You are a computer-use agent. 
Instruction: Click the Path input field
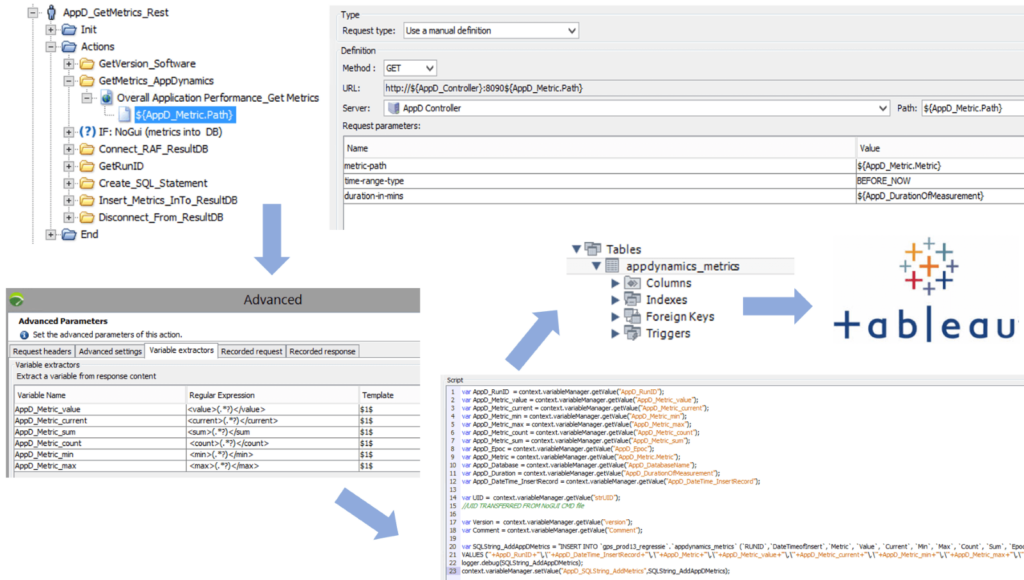972,108
